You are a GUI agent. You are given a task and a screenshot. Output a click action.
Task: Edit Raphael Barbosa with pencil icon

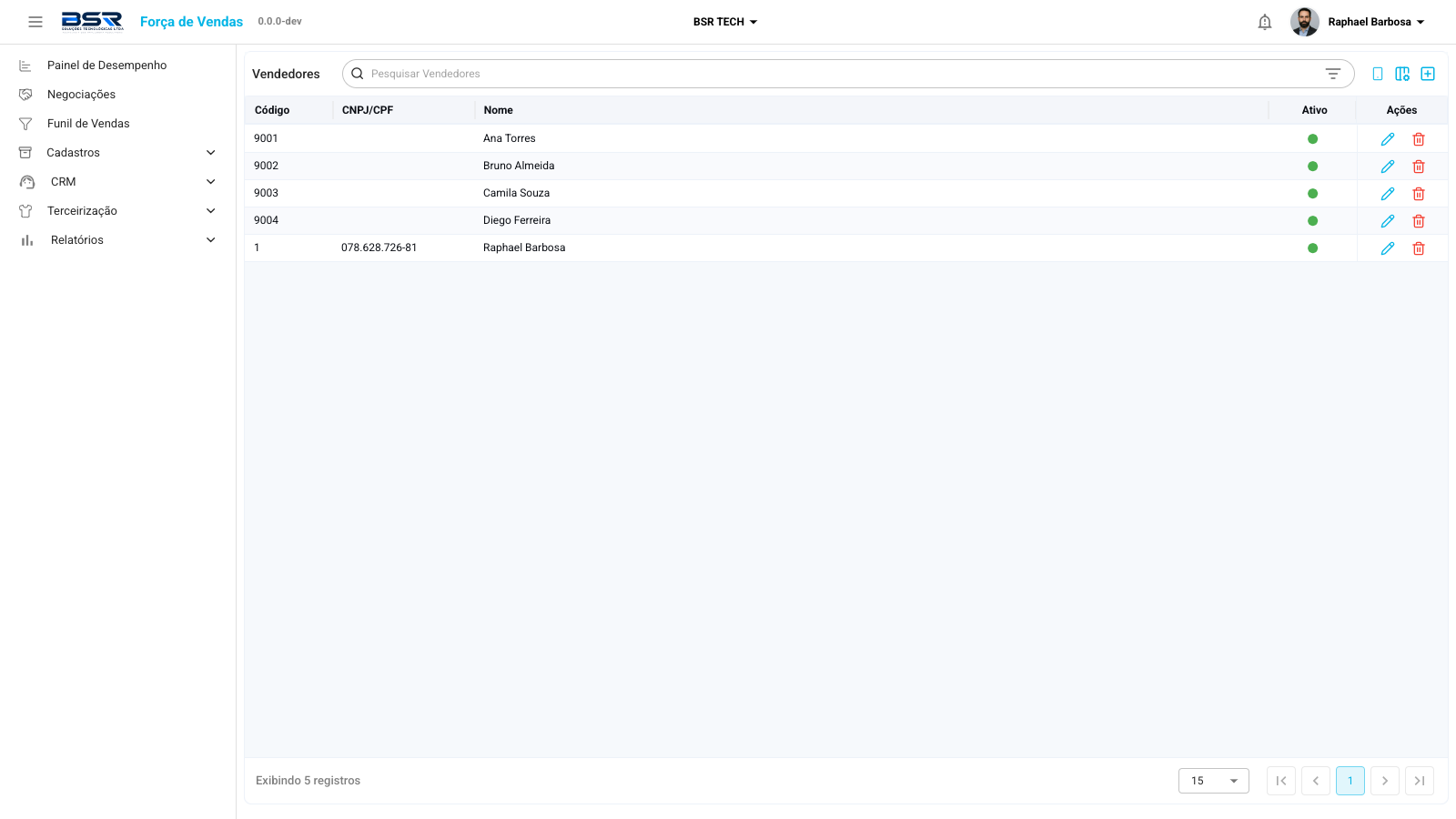(x=1388, y=248)
